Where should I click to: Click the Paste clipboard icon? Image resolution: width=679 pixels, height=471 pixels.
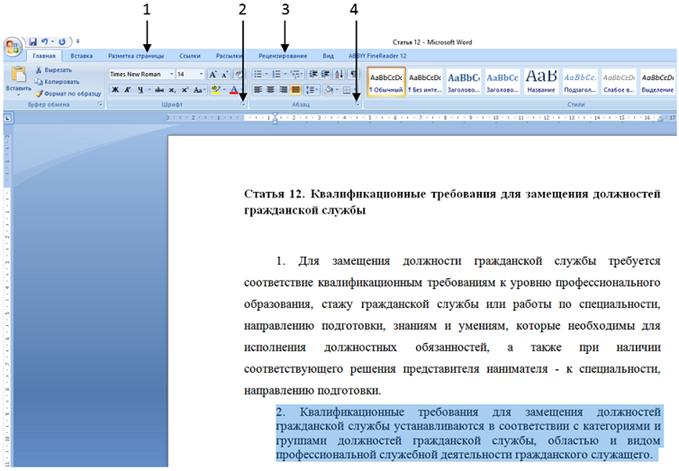point(18,74)
